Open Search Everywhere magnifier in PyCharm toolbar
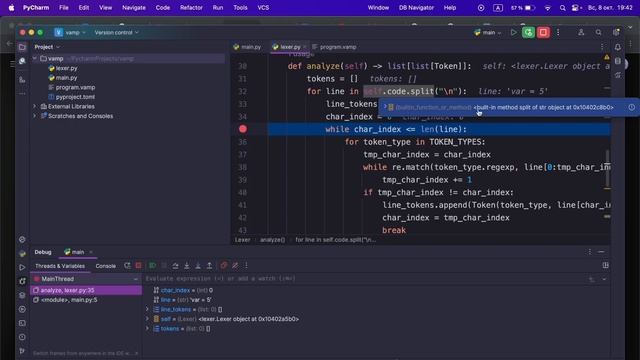 pyautogui.click(x=598, y=32)
